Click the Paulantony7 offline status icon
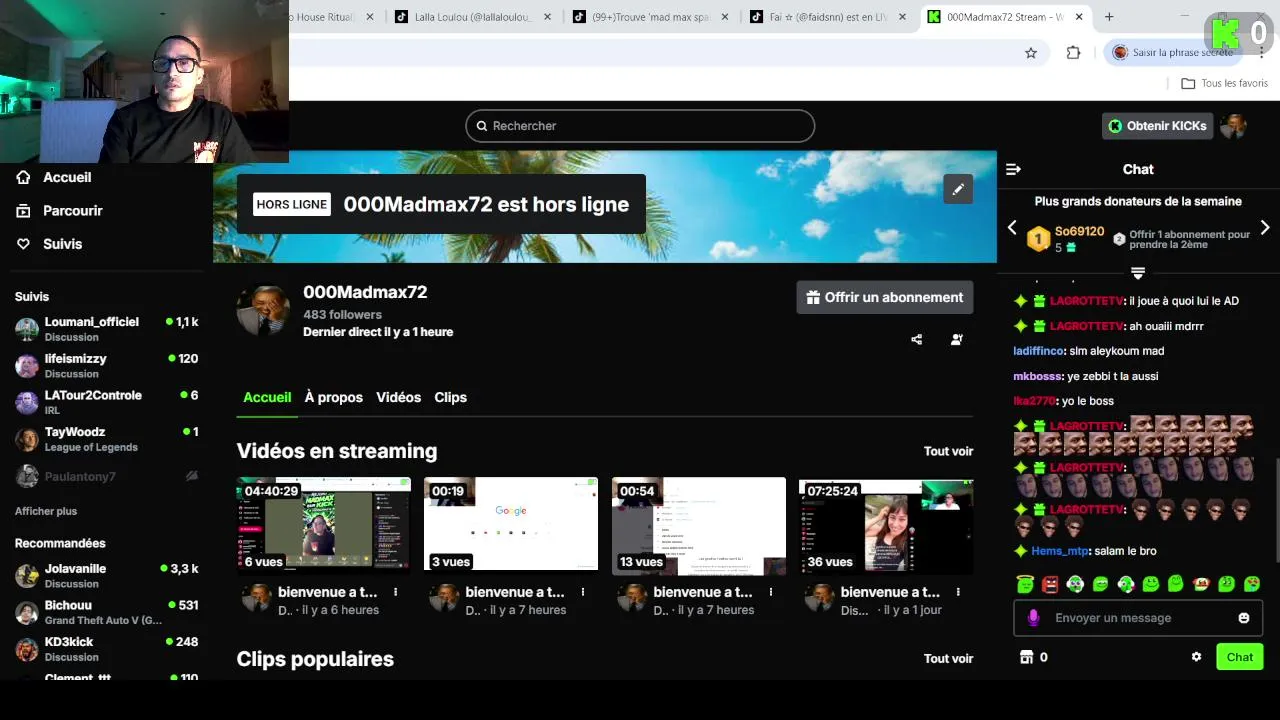The height and width of the screenshot is (720, 1280). 192,477
